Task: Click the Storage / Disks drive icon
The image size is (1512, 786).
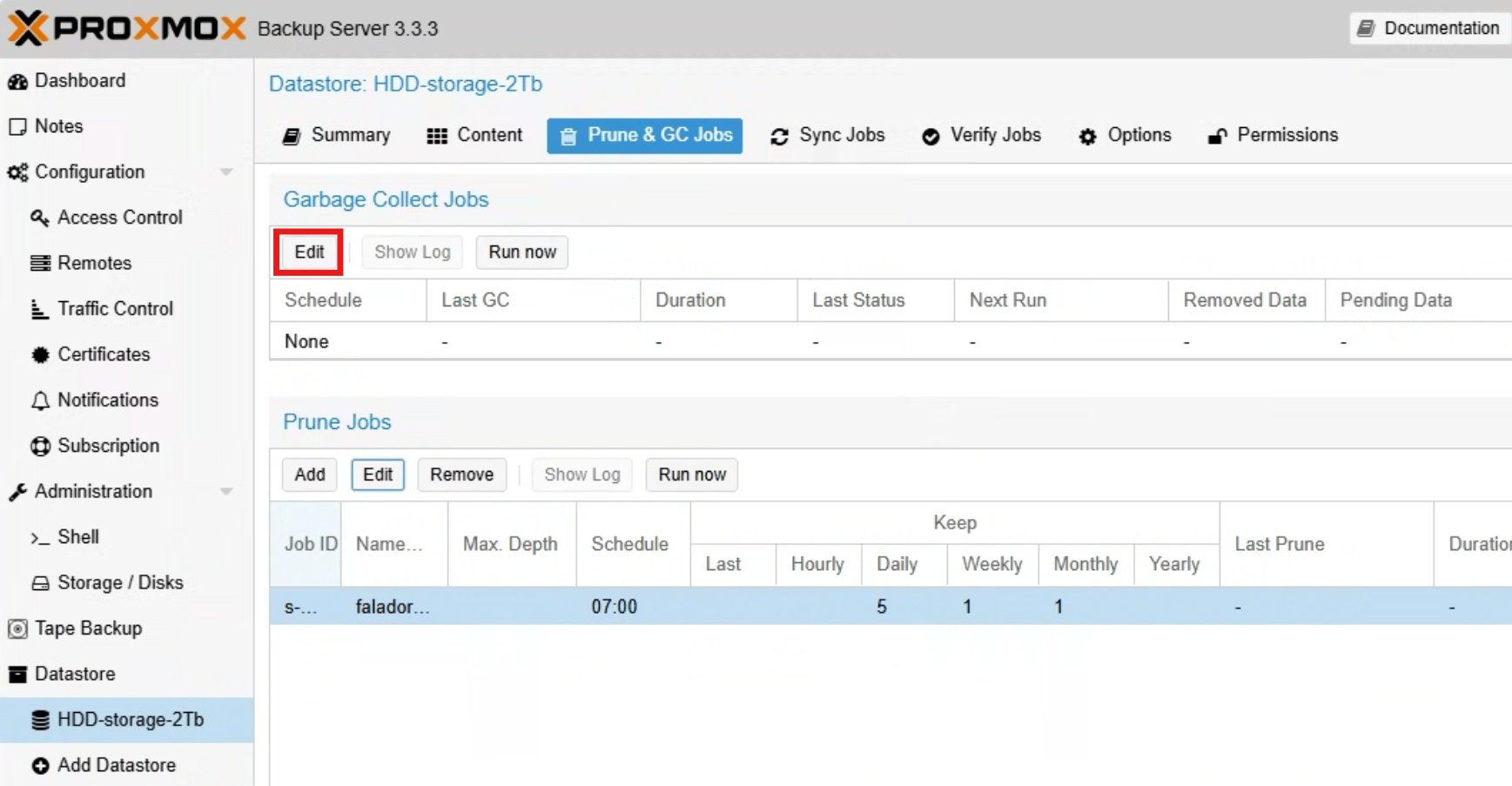Action: [40, 583]
